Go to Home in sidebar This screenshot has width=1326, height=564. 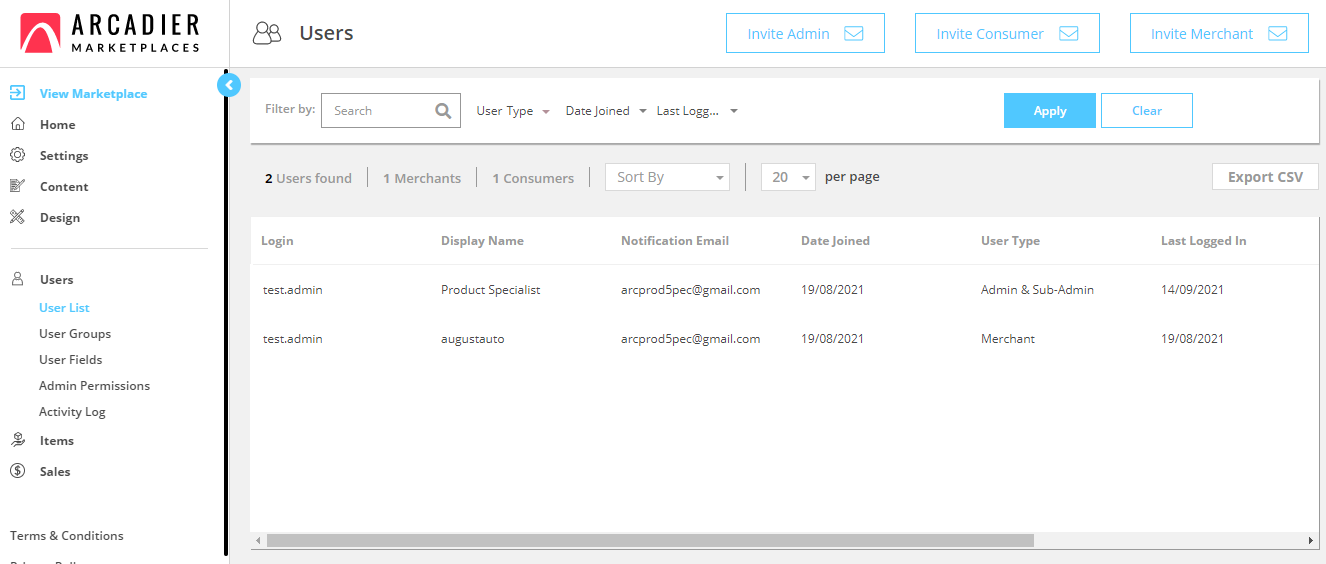(57, 125)
